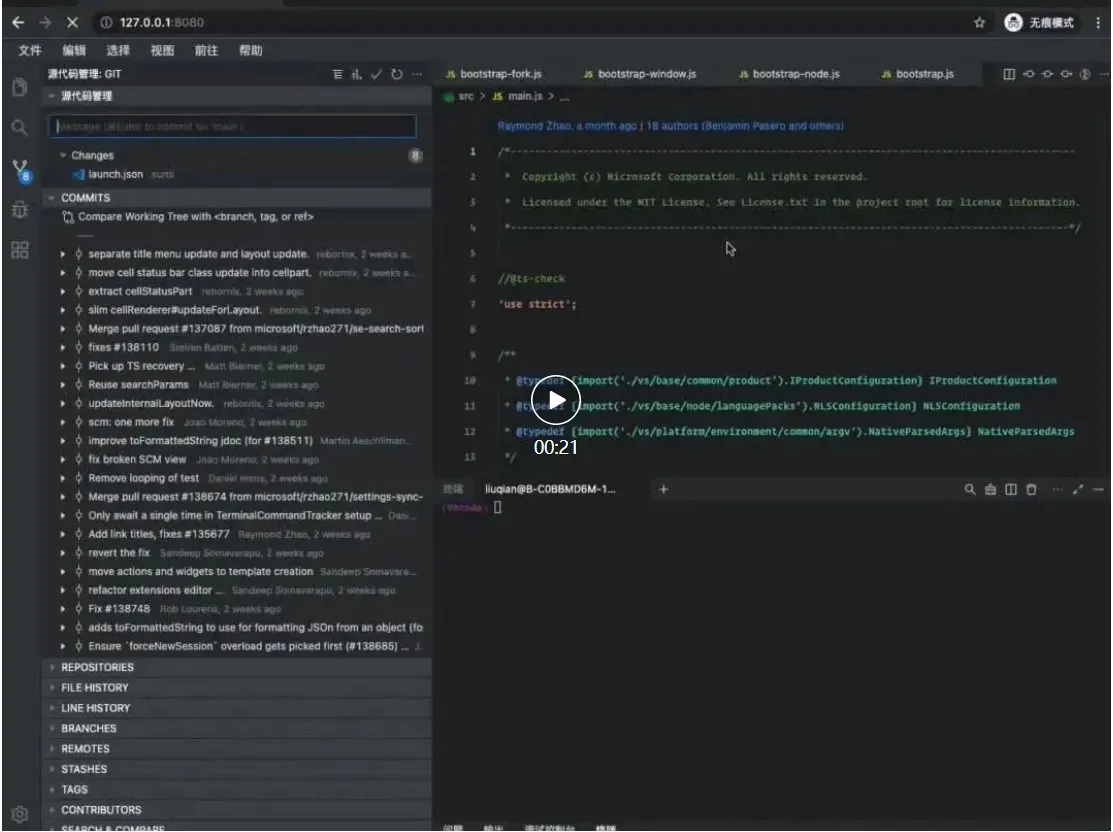Click the video play button
Viewport: 1113px width, 832px height.
tap(556, 402)
